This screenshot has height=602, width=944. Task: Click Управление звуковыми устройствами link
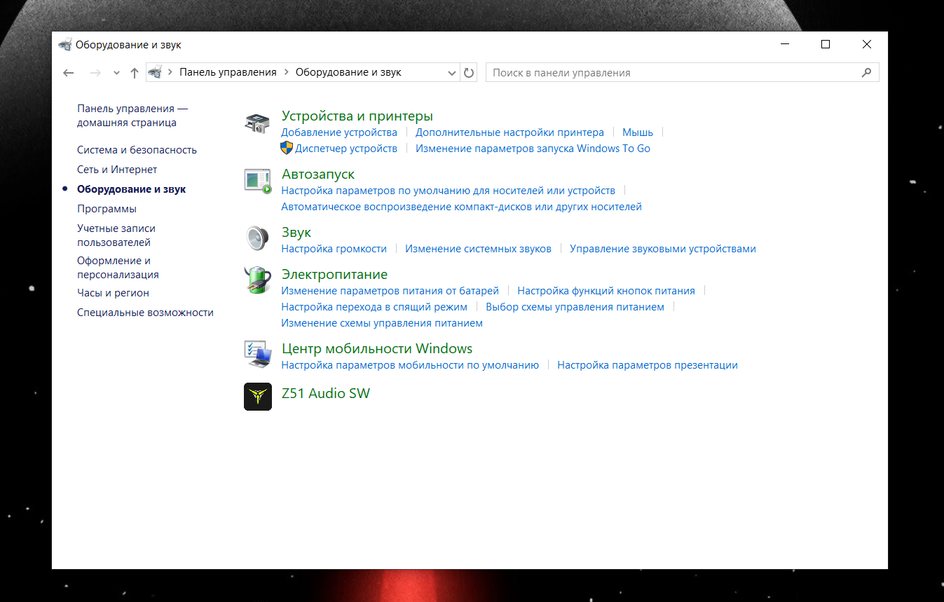click(663, 249)
